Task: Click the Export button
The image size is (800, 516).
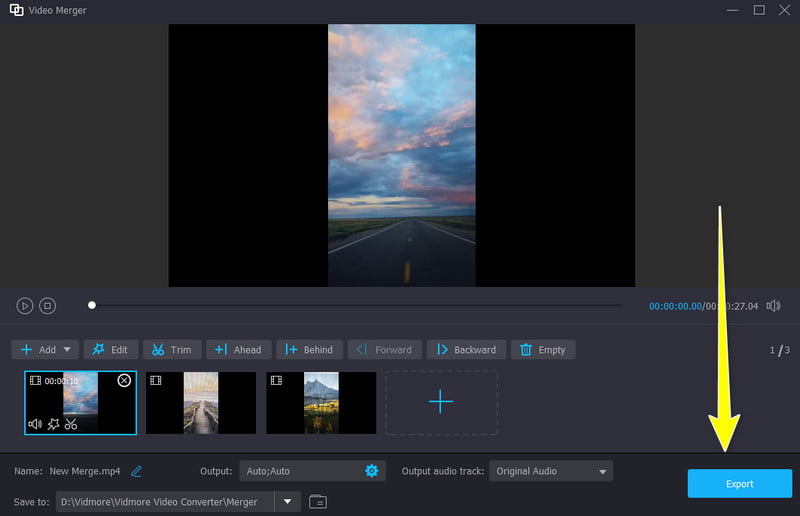Action: pos(740,483)
